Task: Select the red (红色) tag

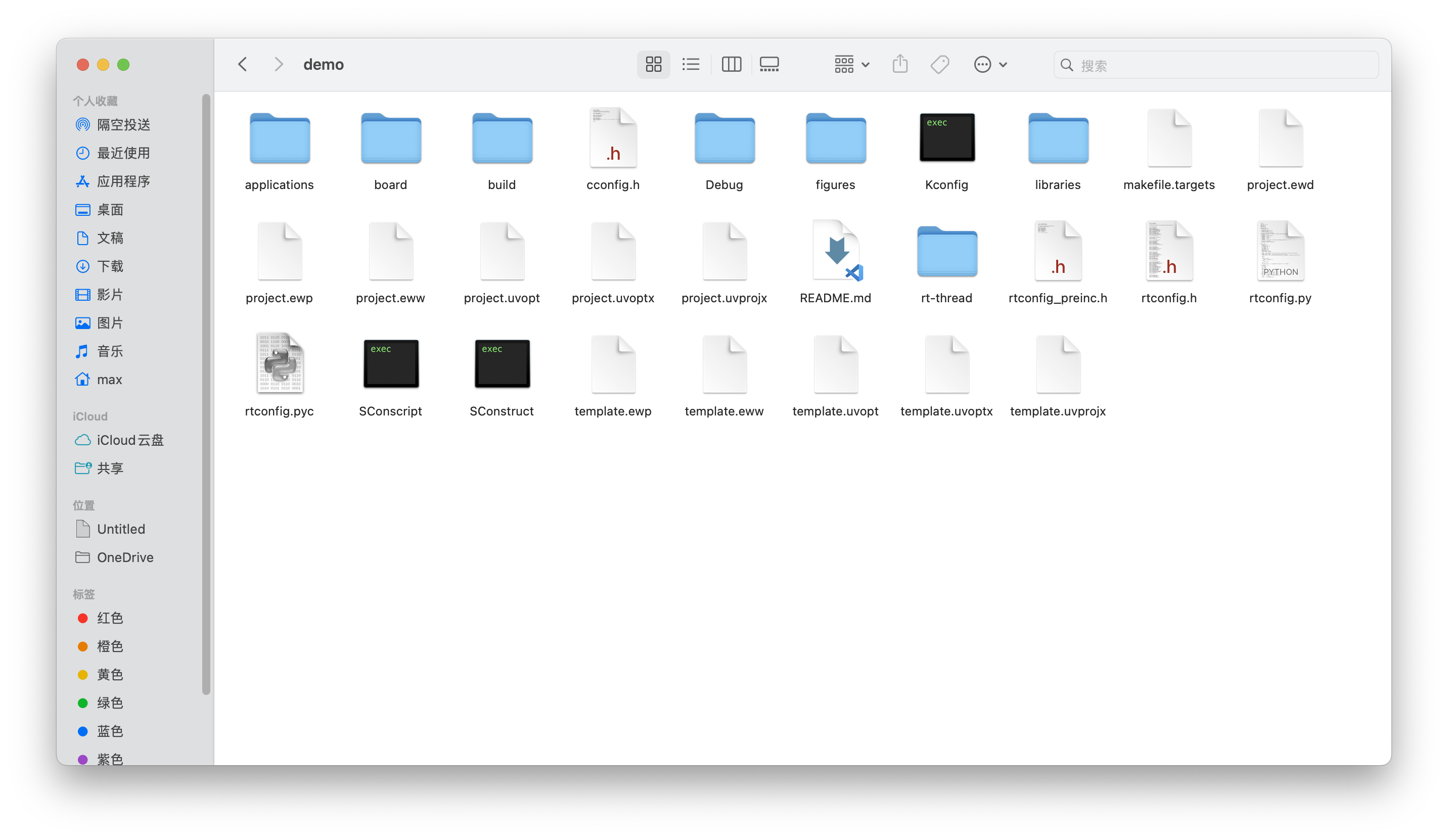Action: [110, 618]
